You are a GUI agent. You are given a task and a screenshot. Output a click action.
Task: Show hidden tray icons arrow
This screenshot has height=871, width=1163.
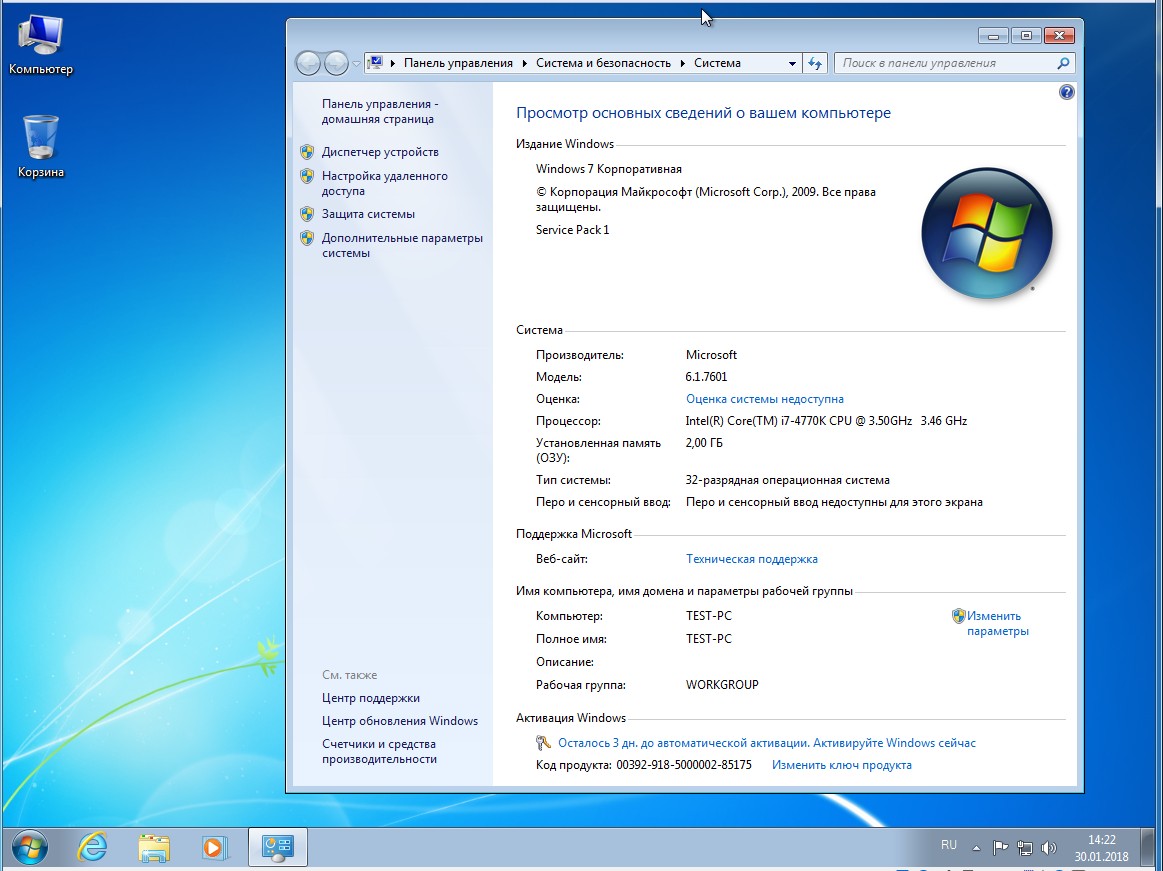click(976, 847)
